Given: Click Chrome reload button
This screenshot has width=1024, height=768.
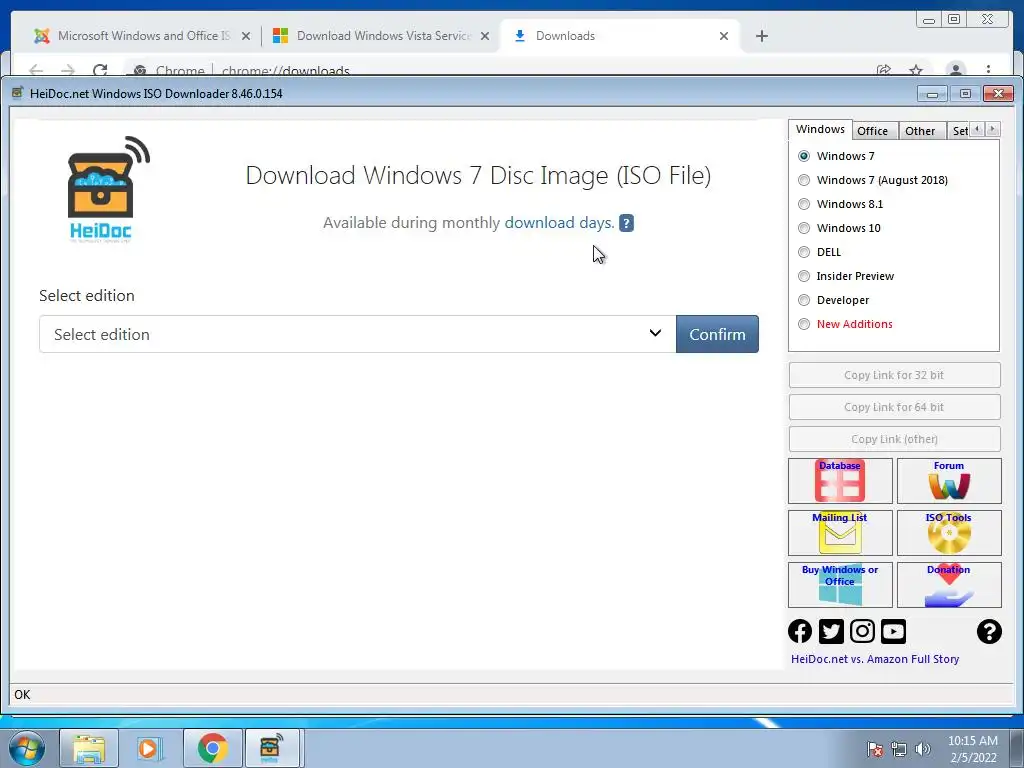Looking at the screenshot, I should pos(100,70).
